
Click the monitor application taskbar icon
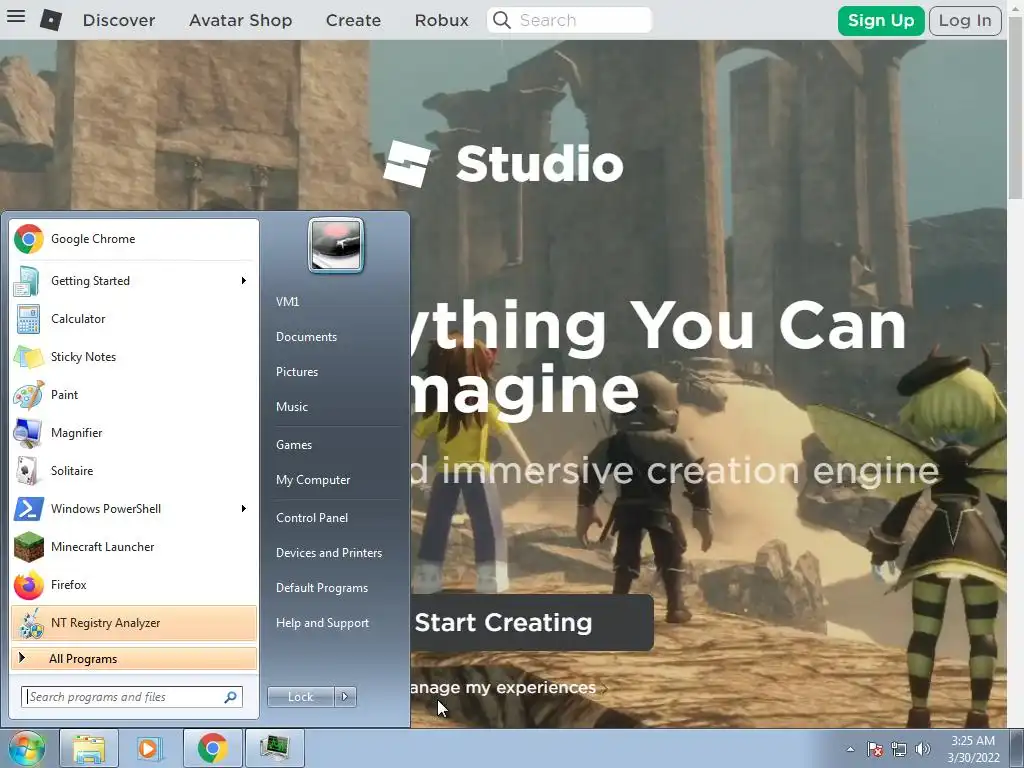(274, 748)
